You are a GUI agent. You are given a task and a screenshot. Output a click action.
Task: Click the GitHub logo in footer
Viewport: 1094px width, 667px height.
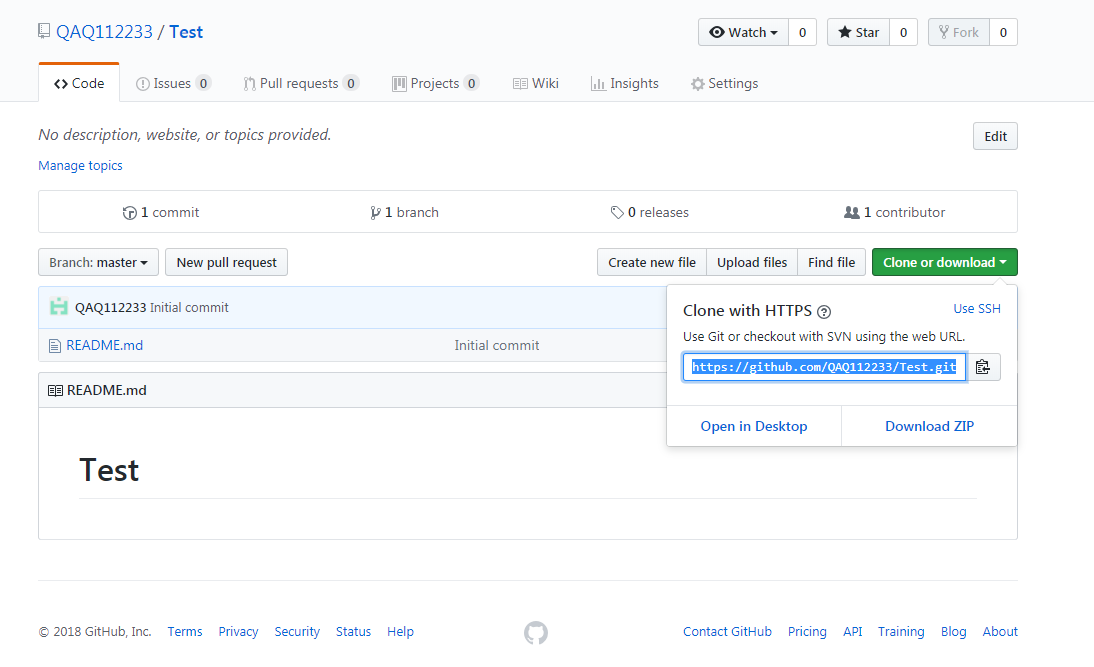[536, 632]
